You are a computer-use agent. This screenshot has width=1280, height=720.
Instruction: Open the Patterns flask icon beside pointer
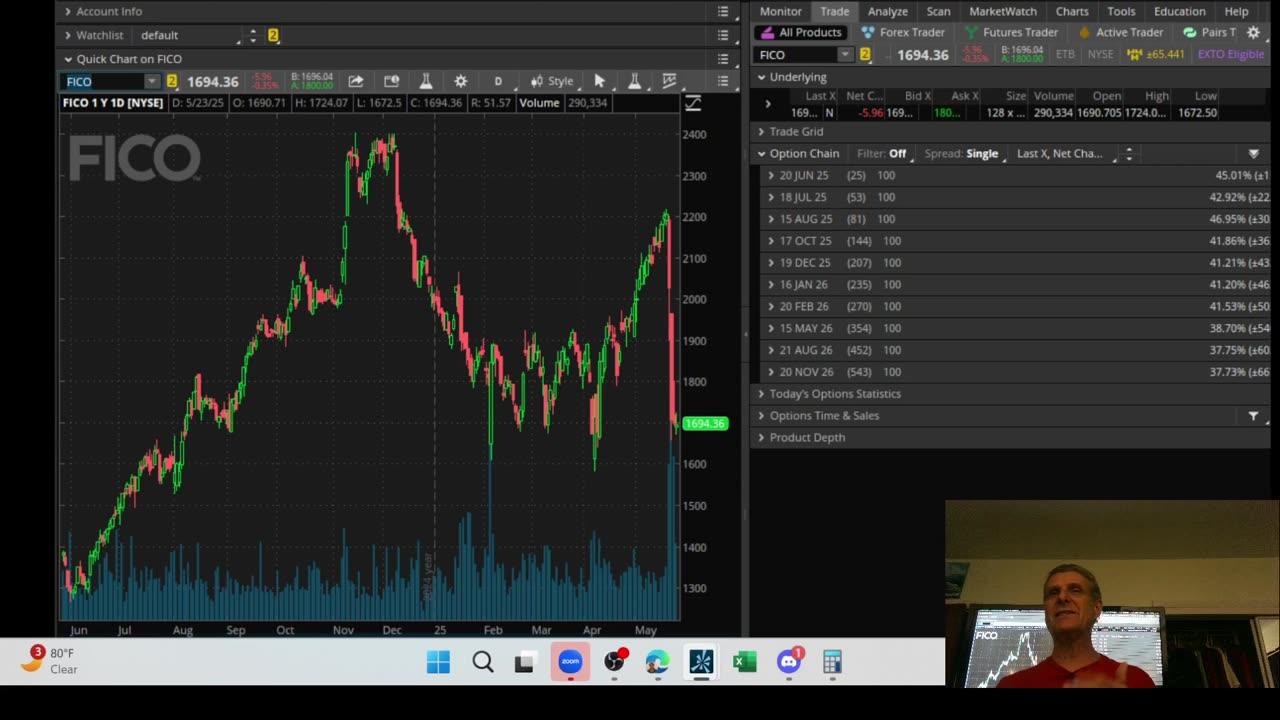pos(634,81)
